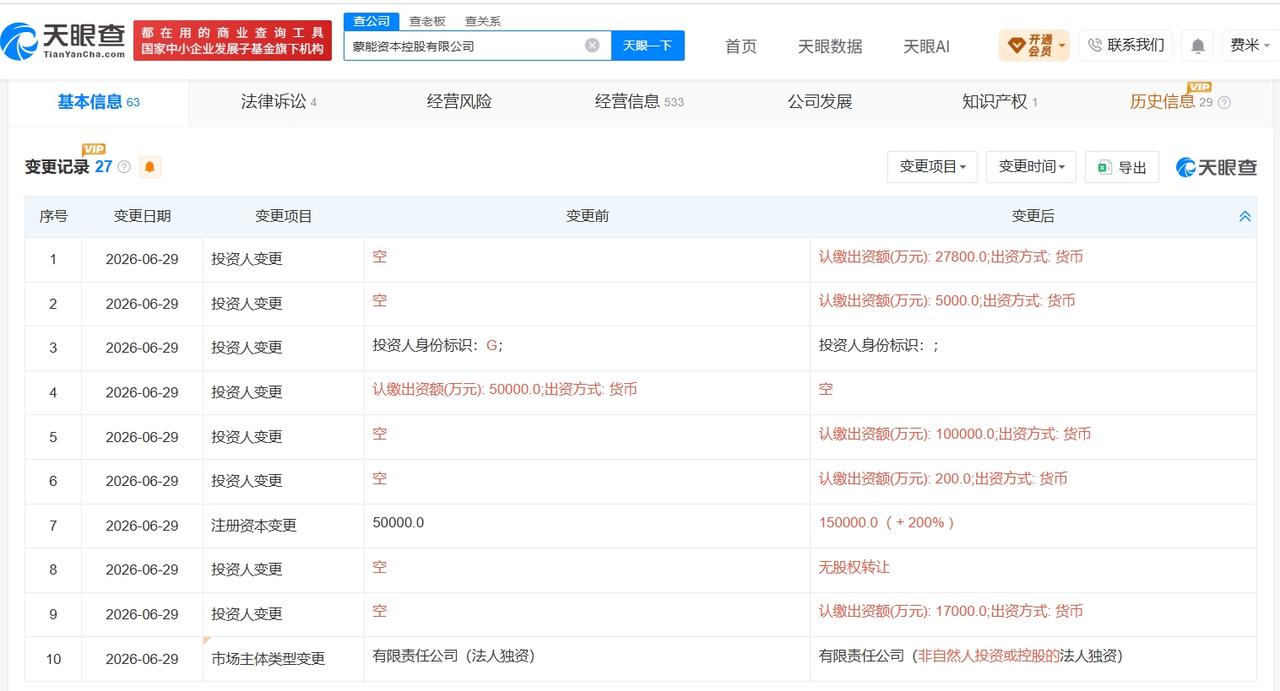Go to 首页 in the top navigation
Viewport: 1280px width, 691px height.
(741, 46)
